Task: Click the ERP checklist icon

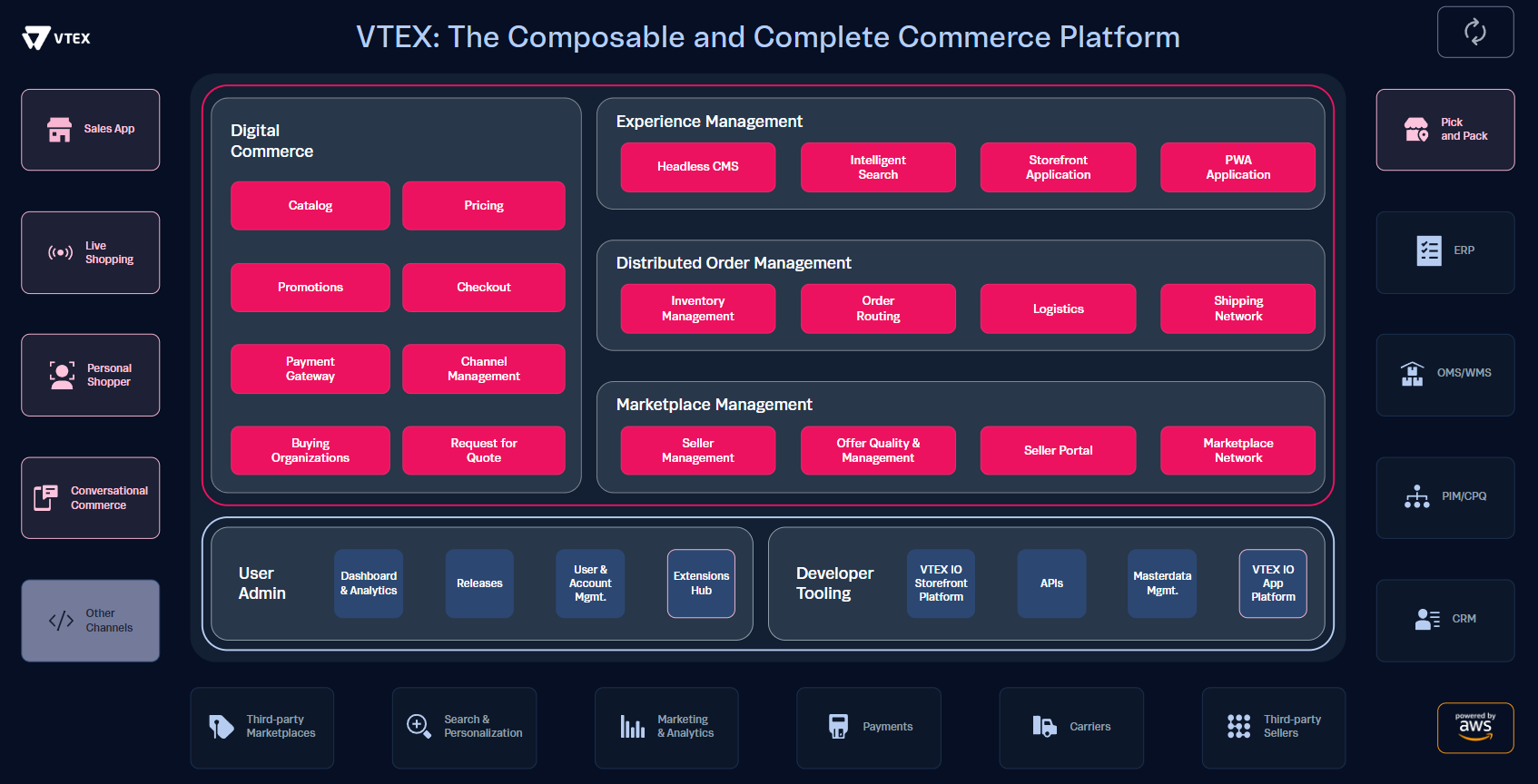Action: pyautogui.click(x=1429, y=250)
